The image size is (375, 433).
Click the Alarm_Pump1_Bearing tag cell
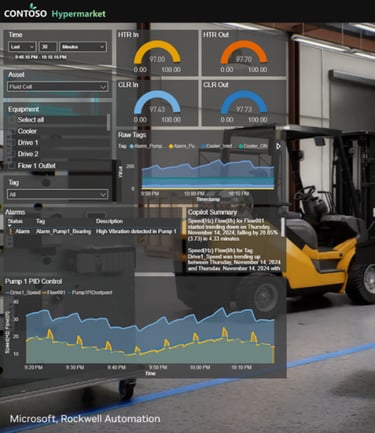coord(63,231)
